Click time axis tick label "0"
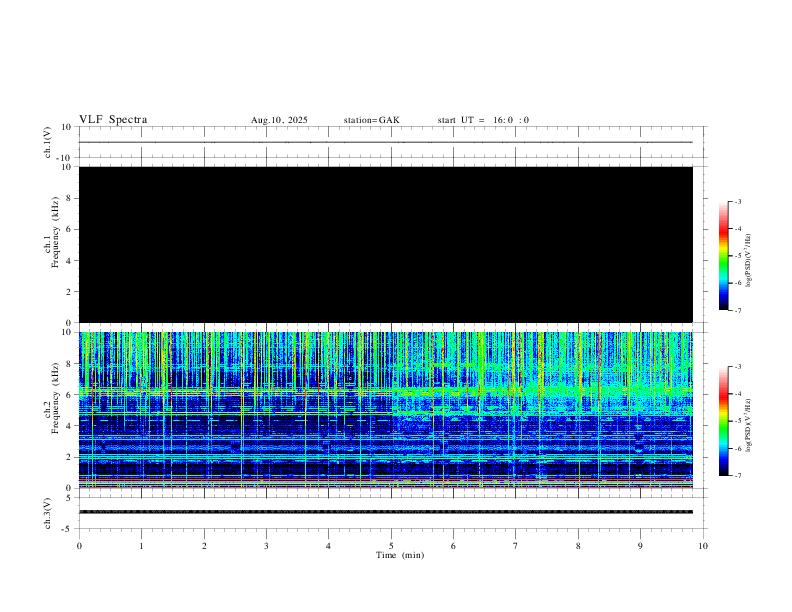 coord(79,546)
